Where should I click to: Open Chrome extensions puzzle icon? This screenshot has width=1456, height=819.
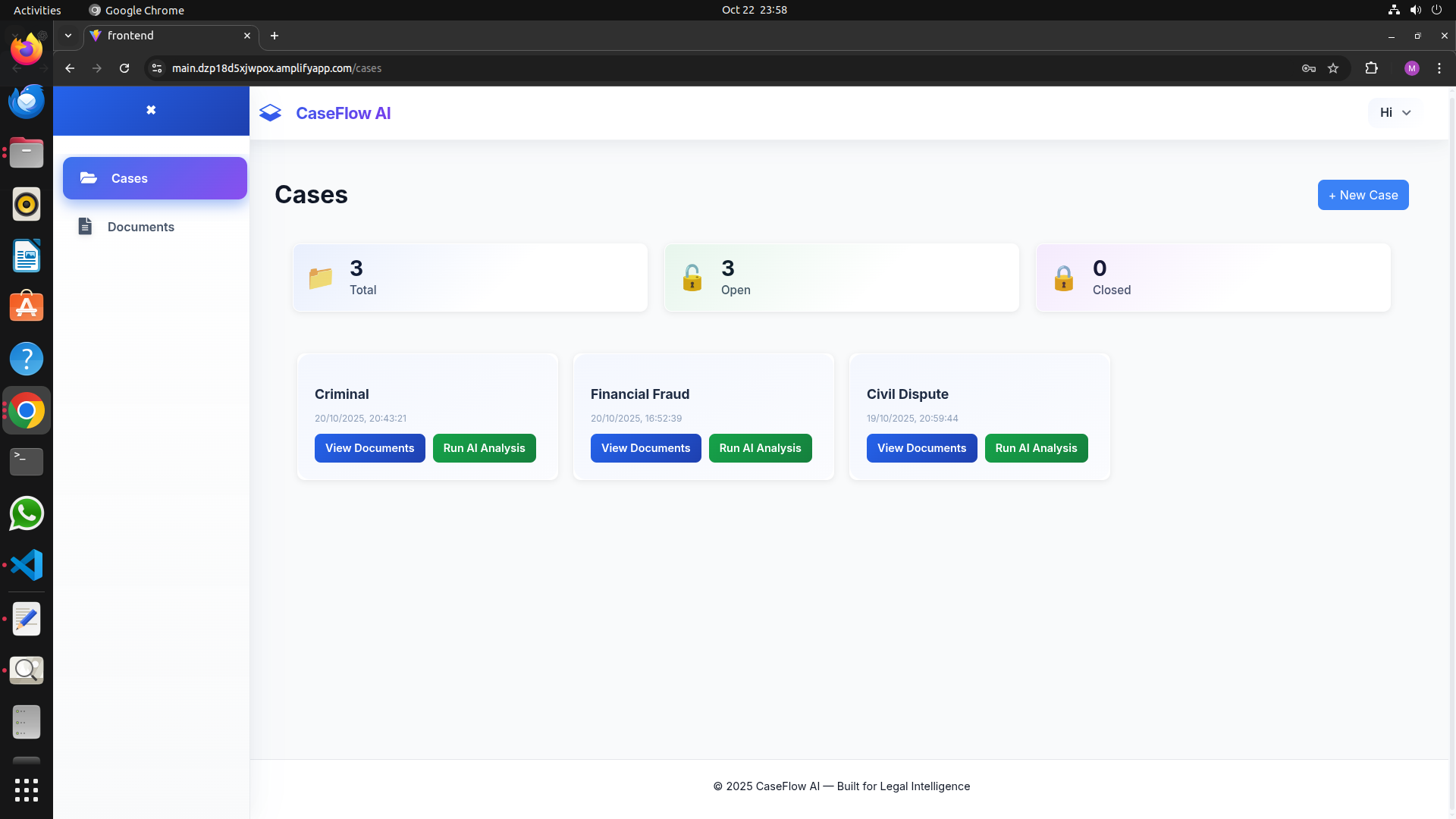(1371, 68)
